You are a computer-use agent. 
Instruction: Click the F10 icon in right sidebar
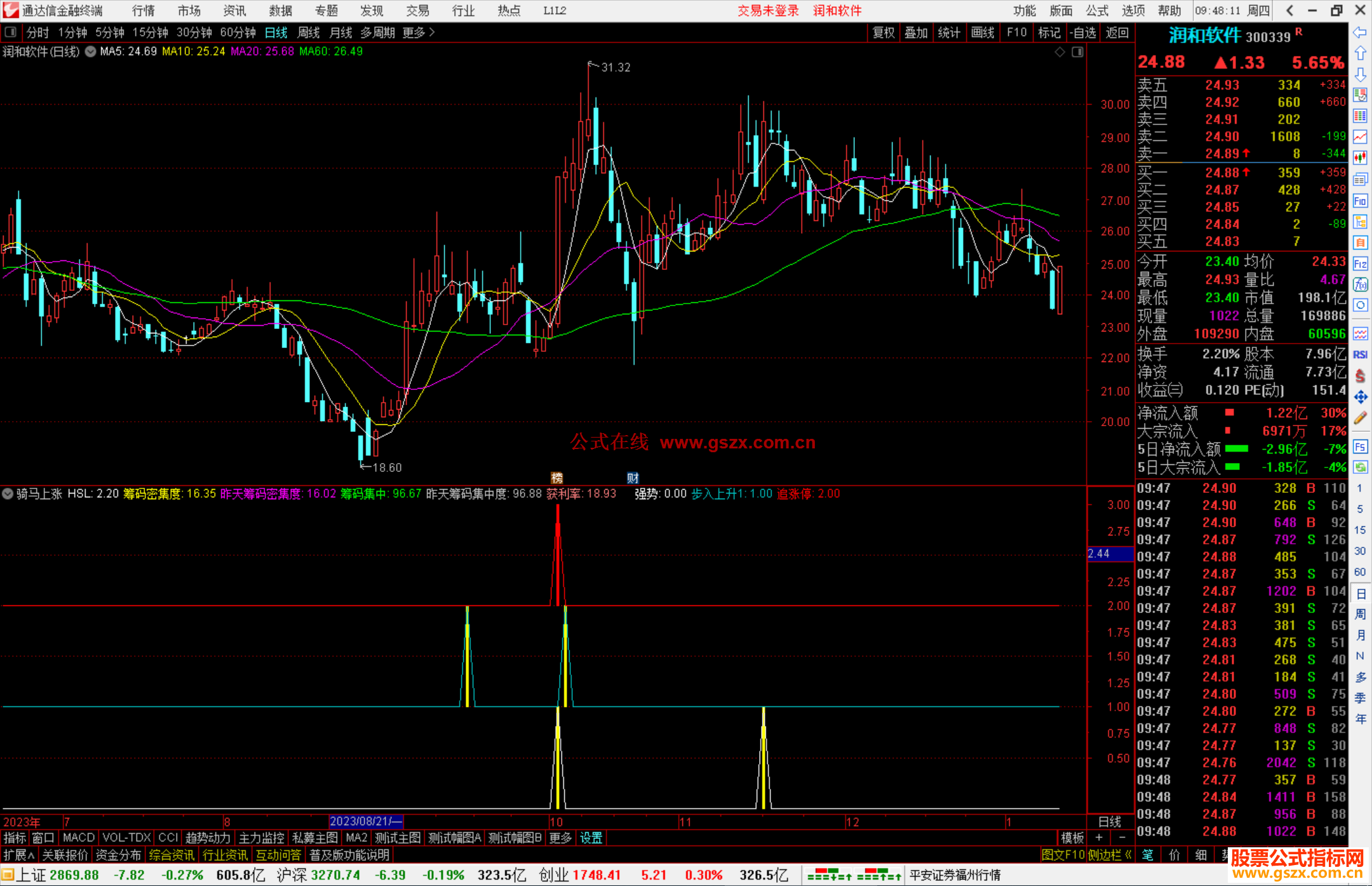coord(1360,201)
